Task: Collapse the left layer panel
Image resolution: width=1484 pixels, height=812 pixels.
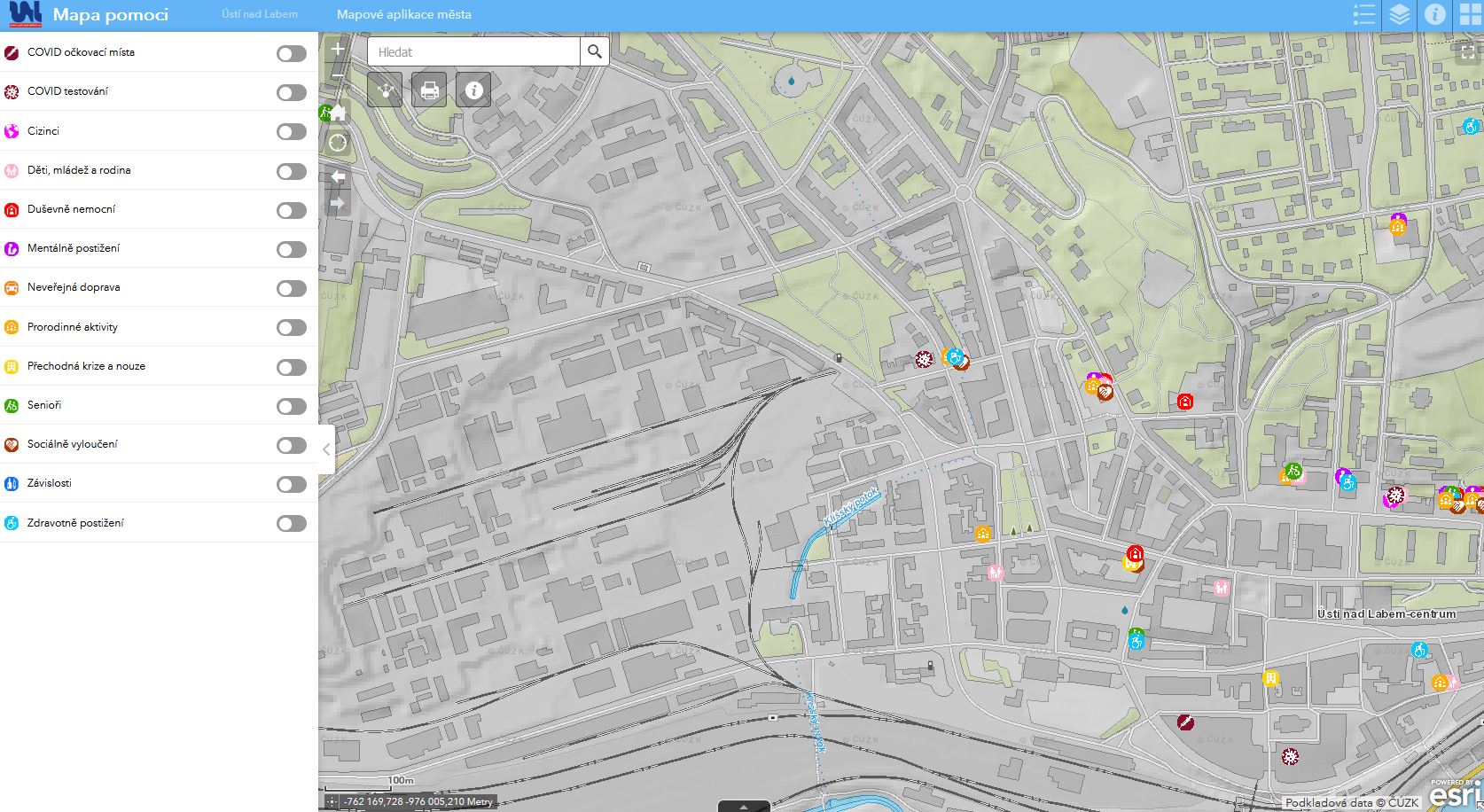Action: (326, 449)
